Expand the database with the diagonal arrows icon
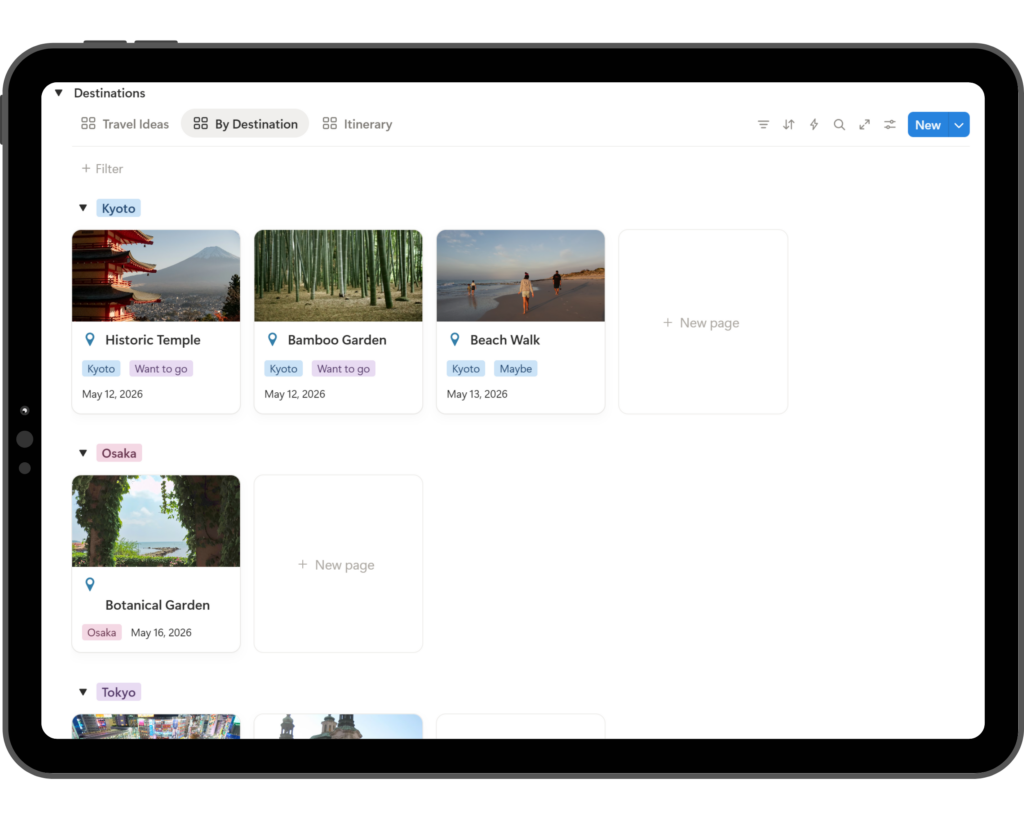This screenshot has height=819, width=1024. coord(864,124)
